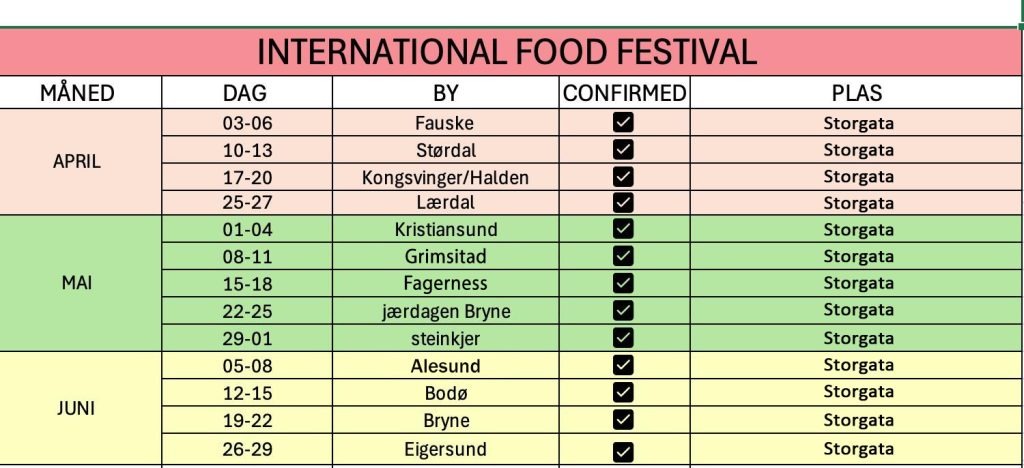The width and height of the screenshot is (1024, 468).
Task: Uncheck the Alesund confirmed checkbox
Action: coord(623,365)
